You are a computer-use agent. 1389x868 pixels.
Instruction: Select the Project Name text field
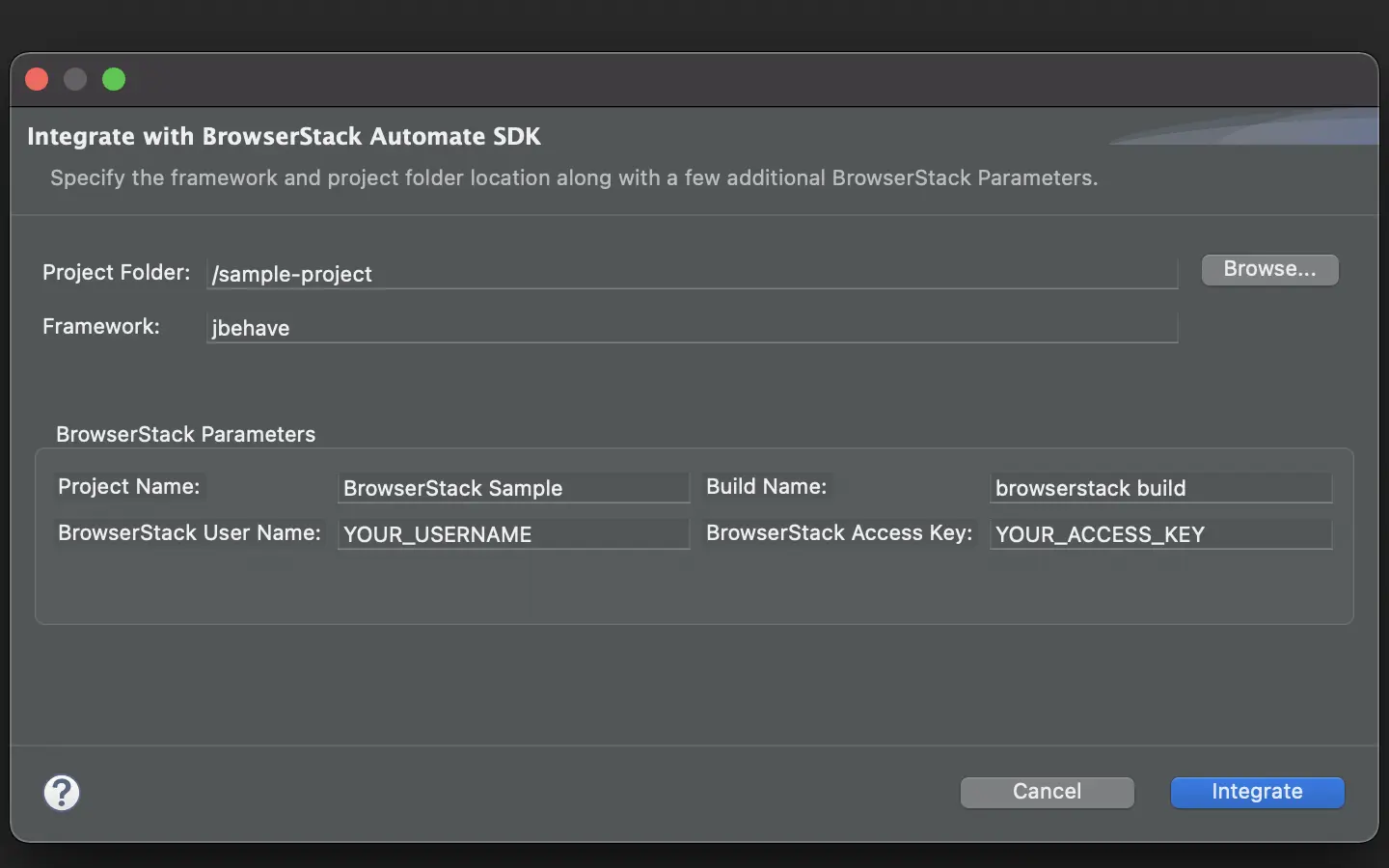(513, 488)
